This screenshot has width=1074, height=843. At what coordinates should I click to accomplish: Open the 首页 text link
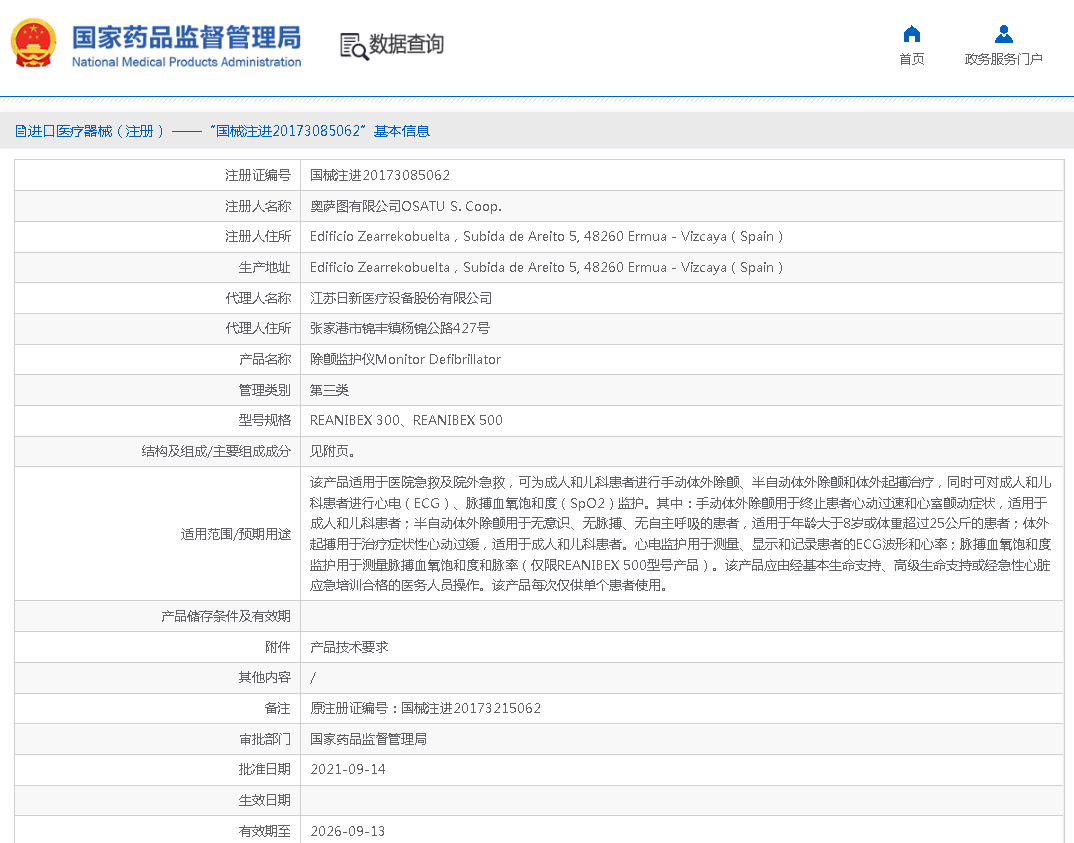point(911,59)
